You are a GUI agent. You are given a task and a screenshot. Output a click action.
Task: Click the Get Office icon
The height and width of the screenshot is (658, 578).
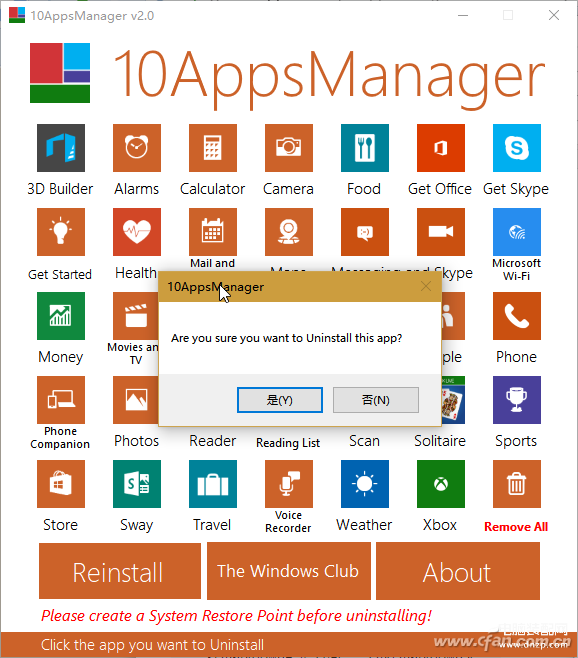(x=441, y=148)
